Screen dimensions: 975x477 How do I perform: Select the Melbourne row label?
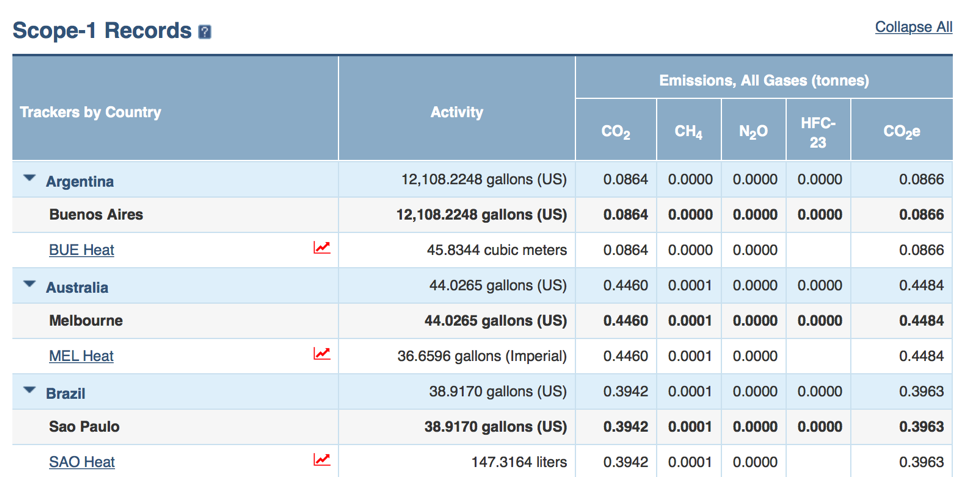(86, 321)
